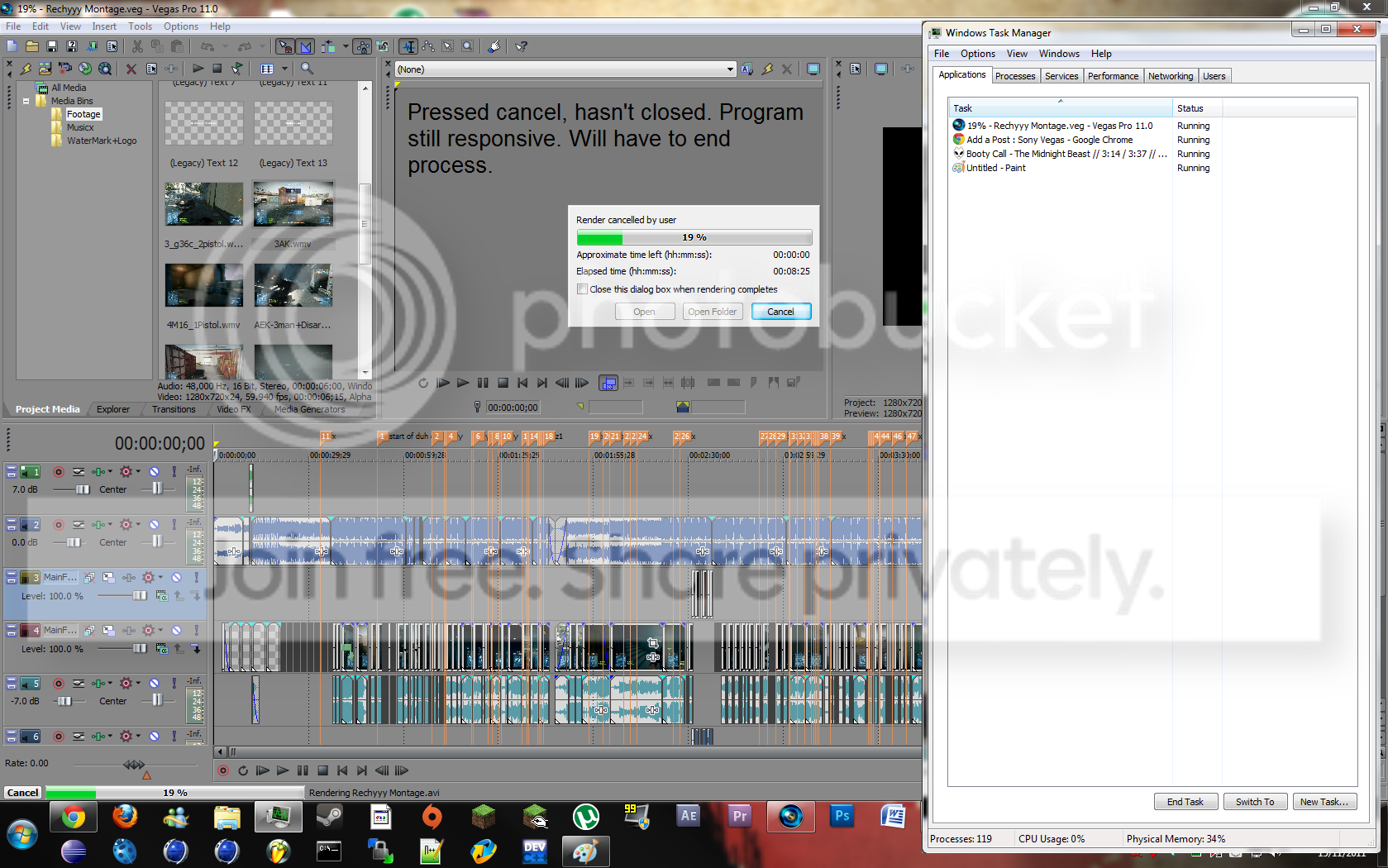Open the Insert menu in Vegas Pro
Viewport: 1388px width, 868px height.
104,26
